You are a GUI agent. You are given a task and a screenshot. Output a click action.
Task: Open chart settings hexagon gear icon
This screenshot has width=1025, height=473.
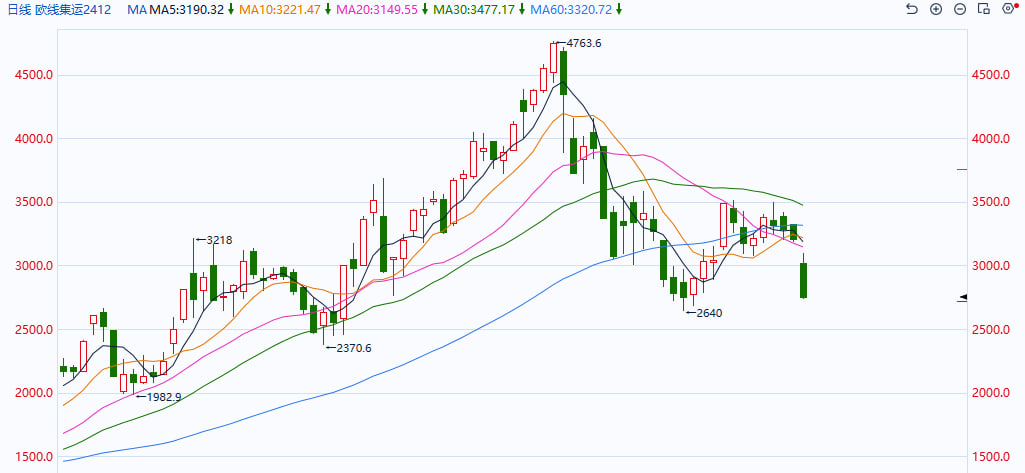(x=1008, y=9)
